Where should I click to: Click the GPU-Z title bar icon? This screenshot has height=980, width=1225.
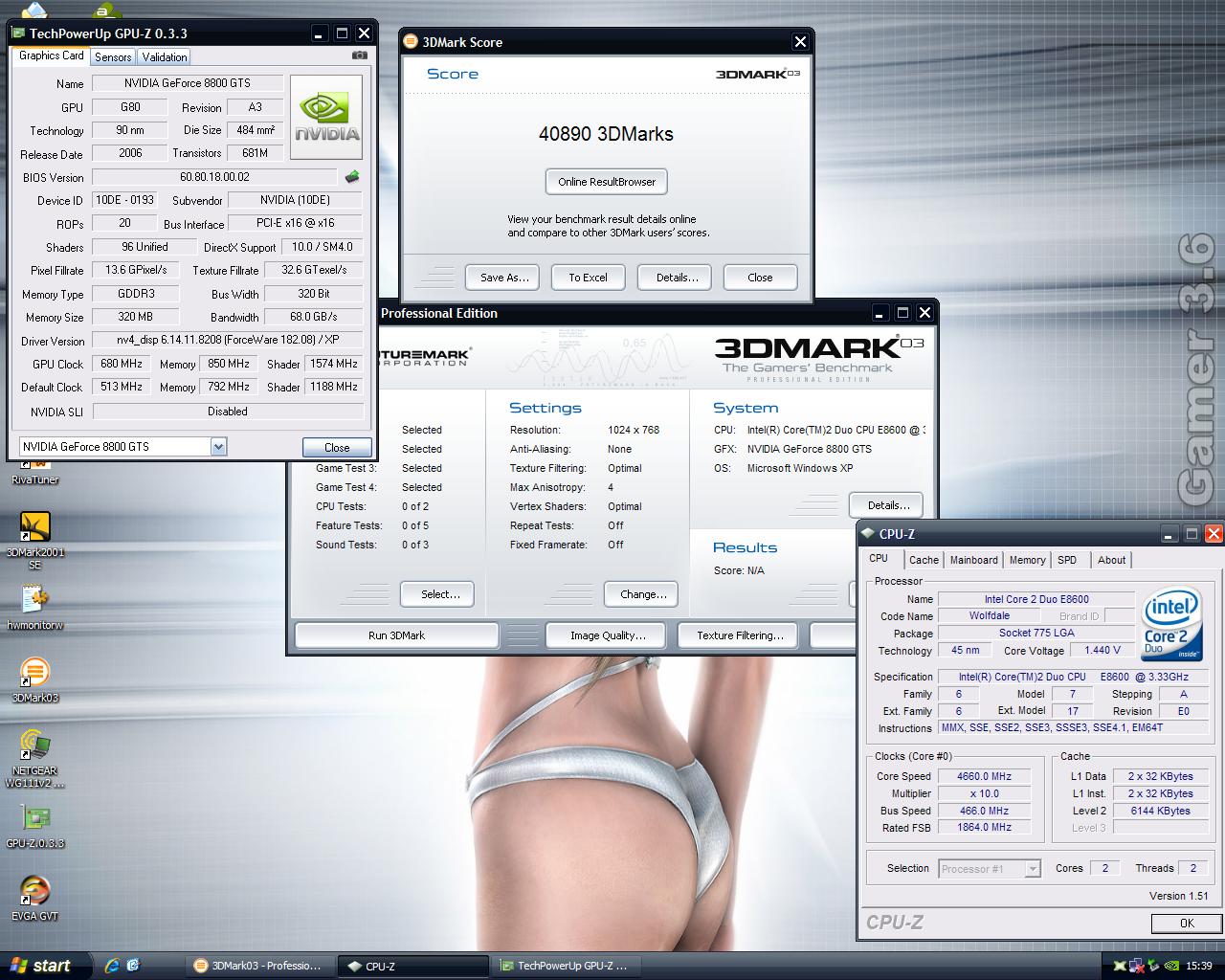[x=18, y=33]
